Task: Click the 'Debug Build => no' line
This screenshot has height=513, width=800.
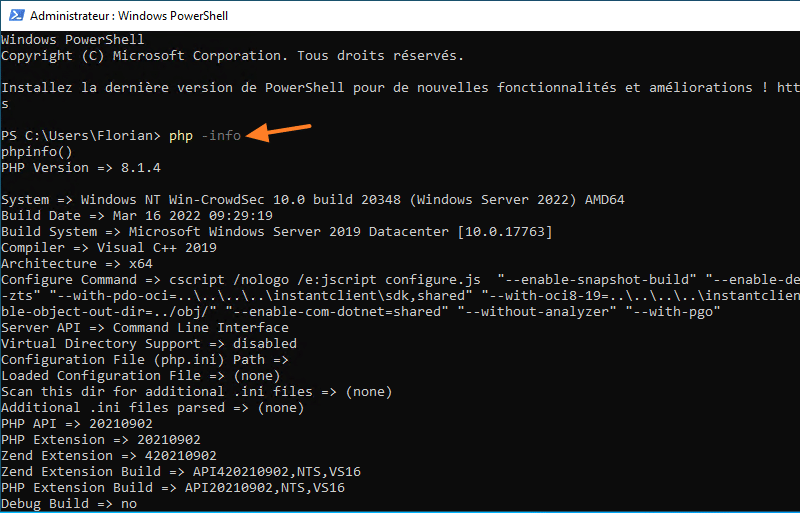Action: tap(69, 504)
